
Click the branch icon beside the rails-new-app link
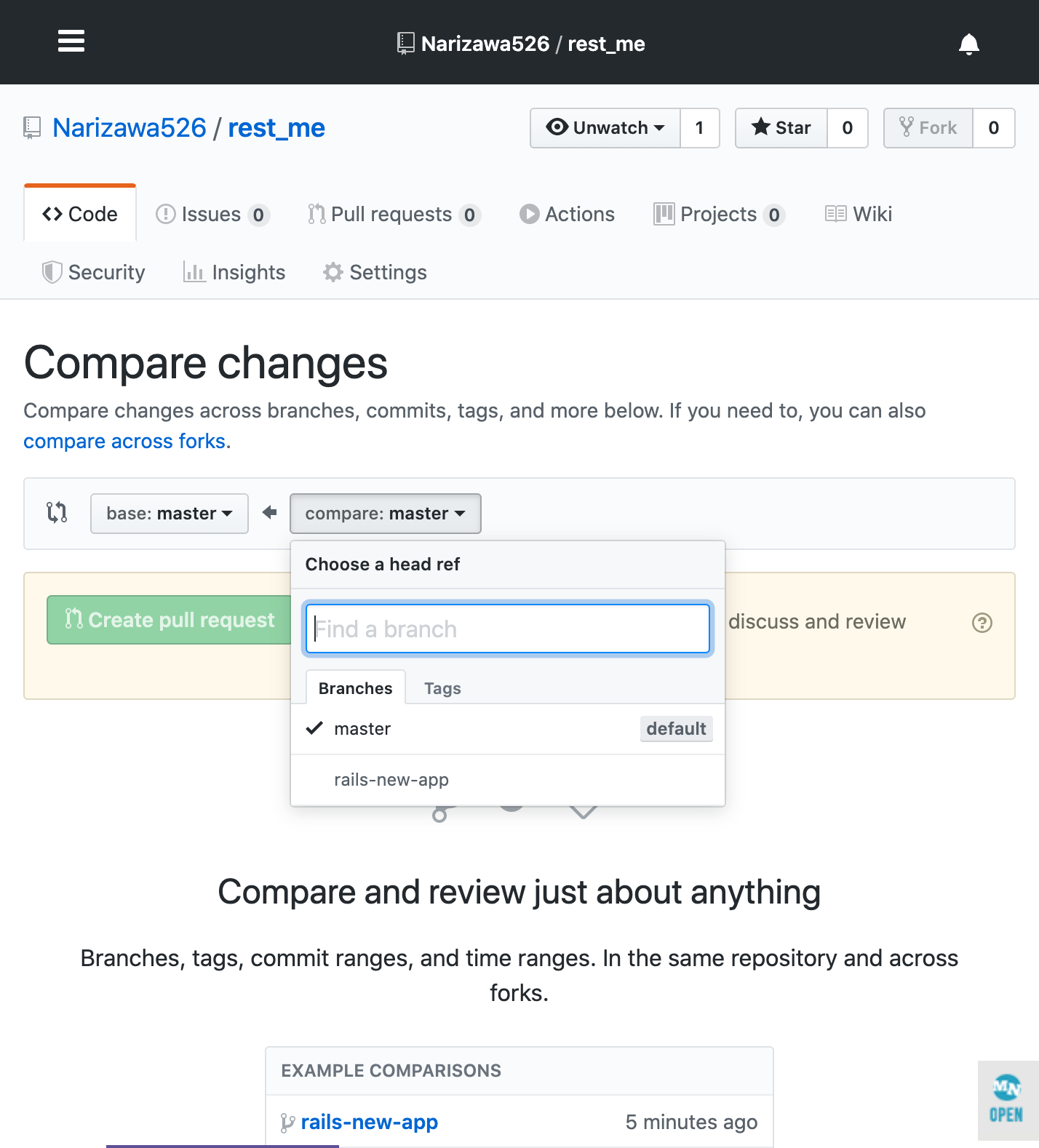pos(288,1123)
